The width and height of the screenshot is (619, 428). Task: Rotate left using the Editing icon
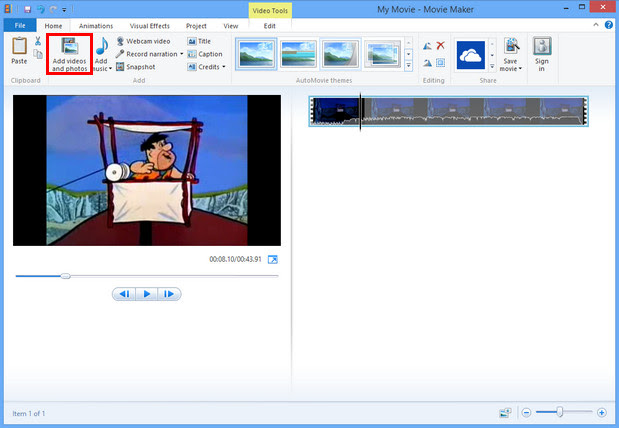427,46
